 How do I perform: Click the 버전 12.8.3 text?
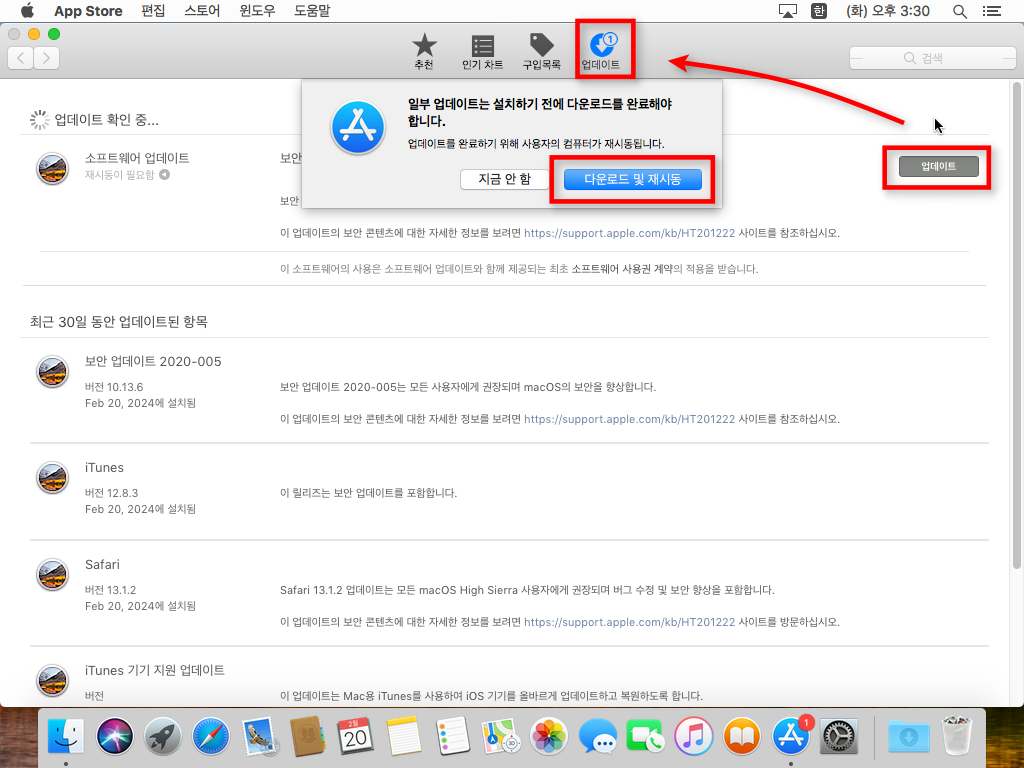point(112,493)
